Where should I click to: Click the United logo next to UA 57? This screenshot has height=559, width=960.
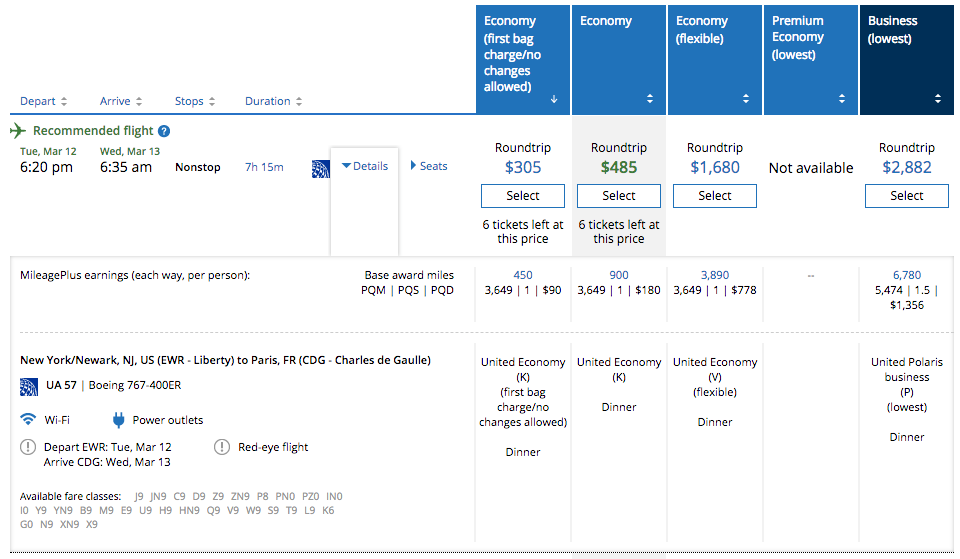click(28, 385)
